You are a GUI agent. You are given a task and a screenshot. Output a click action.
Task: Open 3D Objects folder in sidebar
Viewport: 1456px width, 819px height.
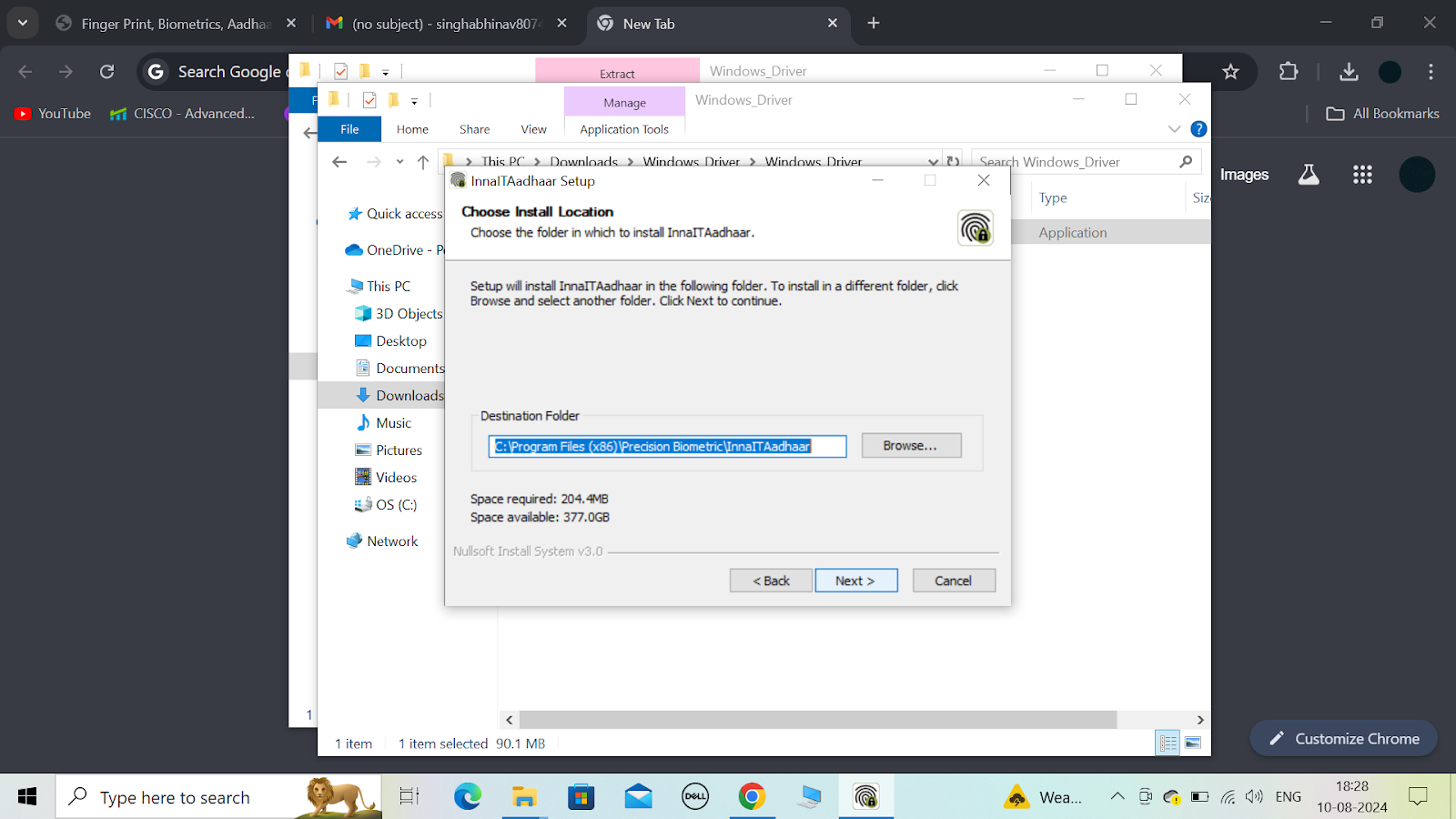pos(399,314)
